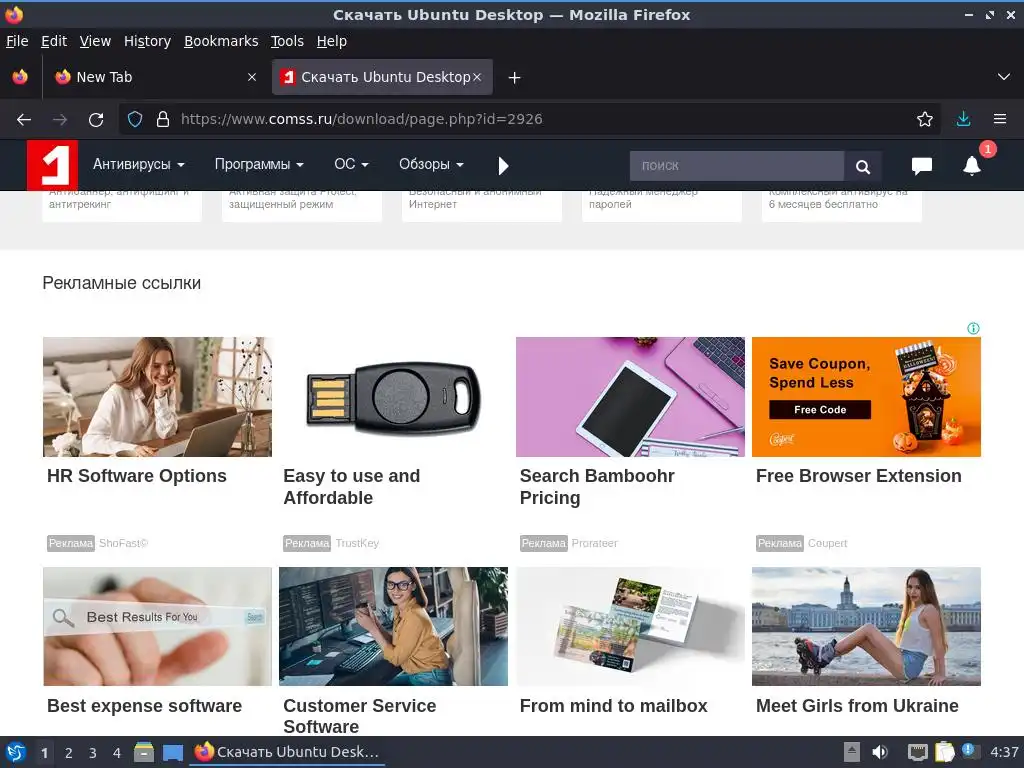Open the Help menu
1024x768 pixels.
point(332,41)
